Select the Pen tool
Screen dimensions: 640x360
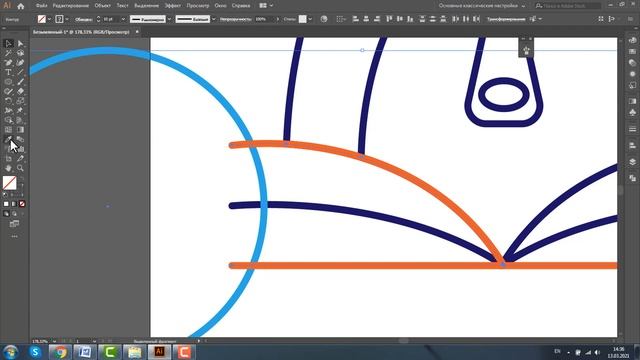click(x=8, y=63)
